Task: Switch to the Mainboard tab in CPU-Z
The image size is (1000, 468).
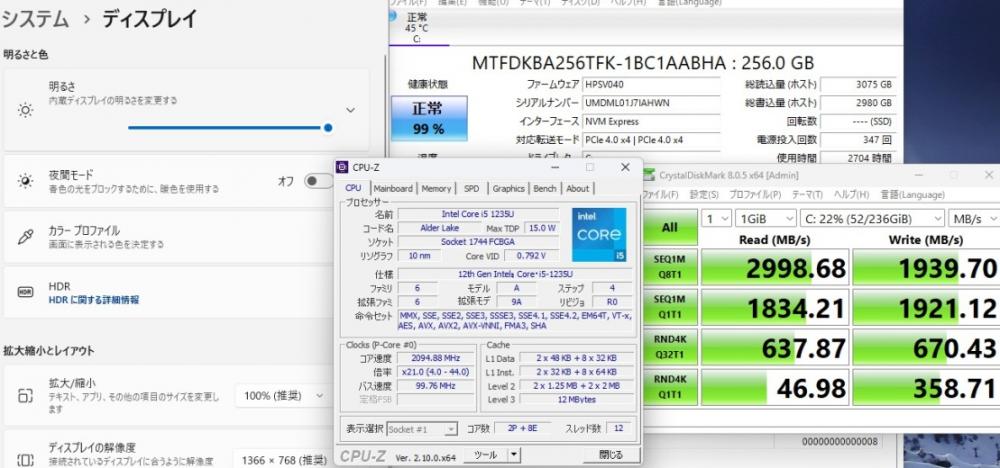Action: [392, 188]
